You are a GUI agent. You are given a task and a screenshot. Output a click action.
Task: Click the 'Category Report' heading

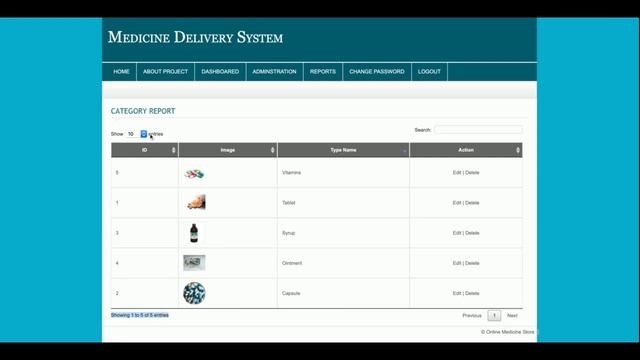pos(143,111)
